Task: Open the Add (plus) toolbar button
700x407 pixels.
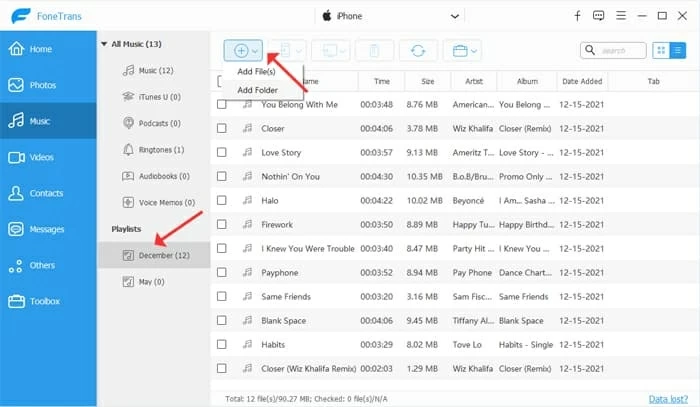Action: 241,51
